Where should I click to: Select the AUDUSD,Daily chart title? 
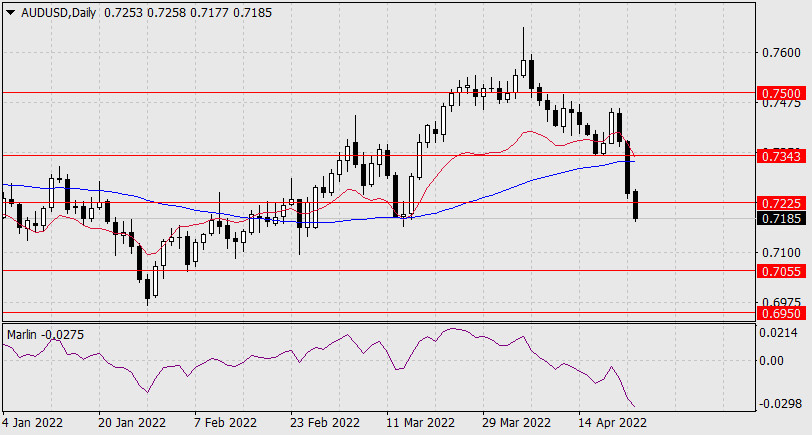(x=59, y=12)
